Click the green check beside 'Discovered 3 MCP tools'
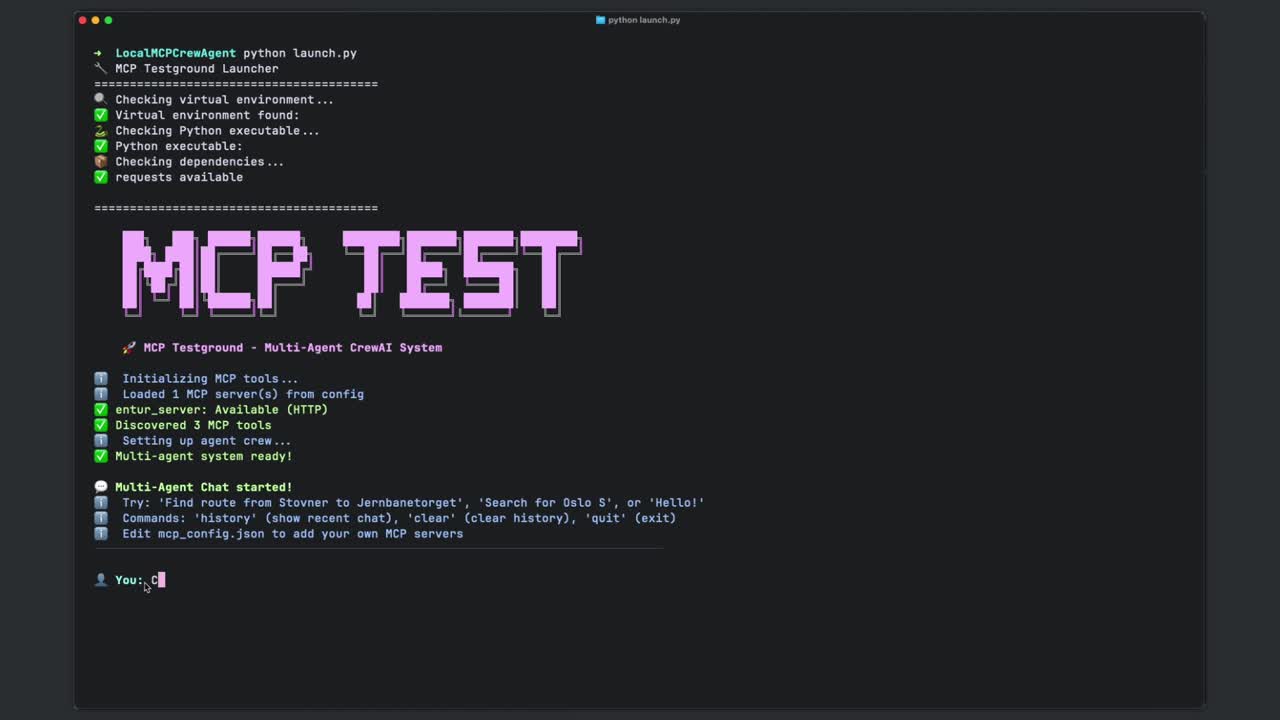 coord(100,425)
